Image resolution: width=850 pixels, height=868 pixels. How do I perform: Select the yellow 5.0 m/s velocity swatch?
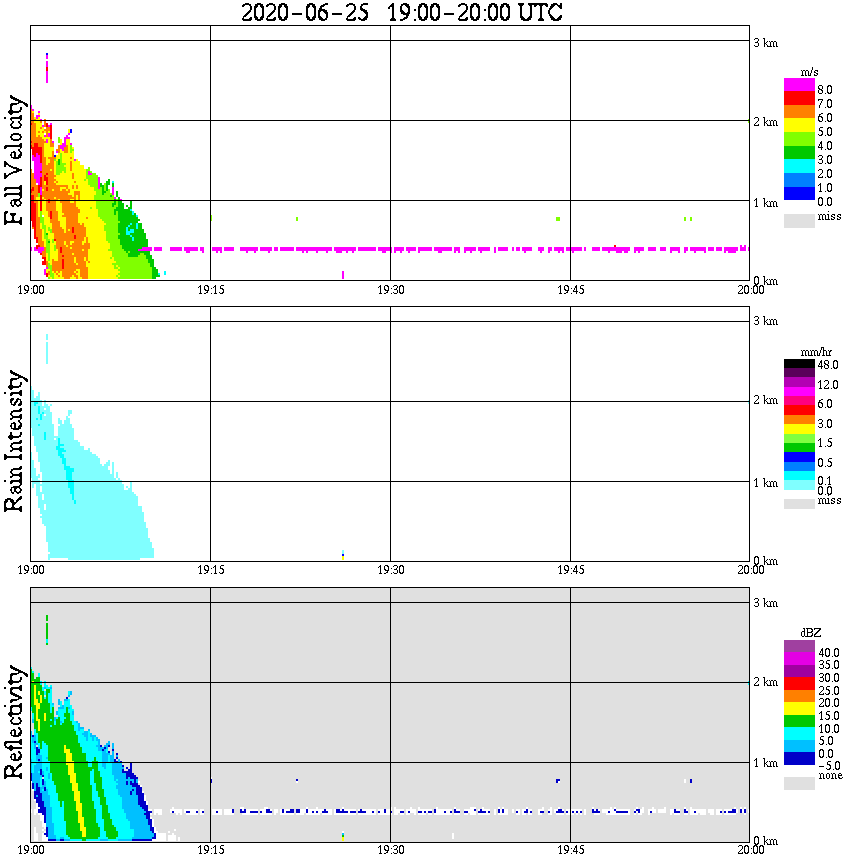coord(799,126)
